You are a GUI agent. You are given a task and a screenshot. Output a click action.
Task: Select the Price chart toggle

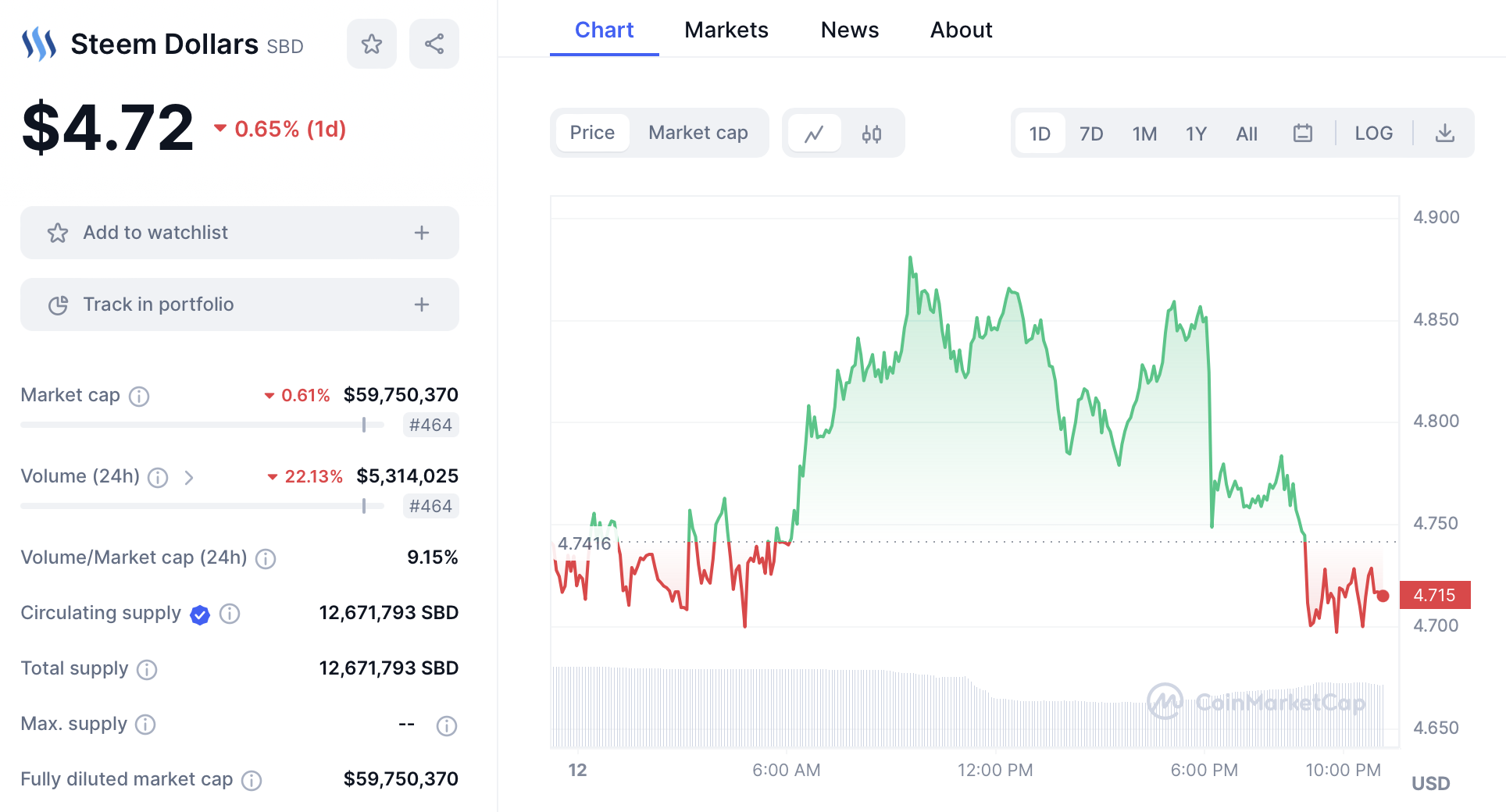pyautogui.click(x=592, y=133)
